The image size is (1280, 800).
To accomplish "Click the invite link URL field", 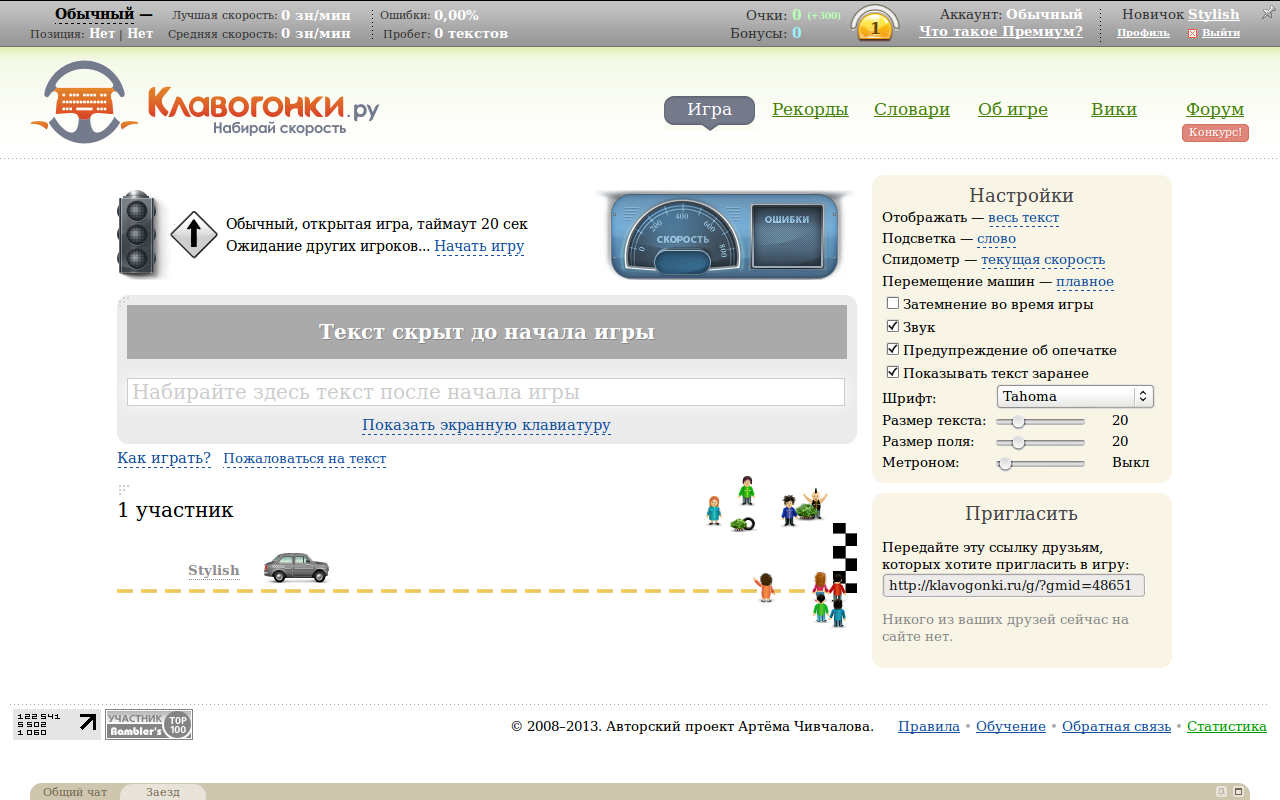I will coord(1013,585).
